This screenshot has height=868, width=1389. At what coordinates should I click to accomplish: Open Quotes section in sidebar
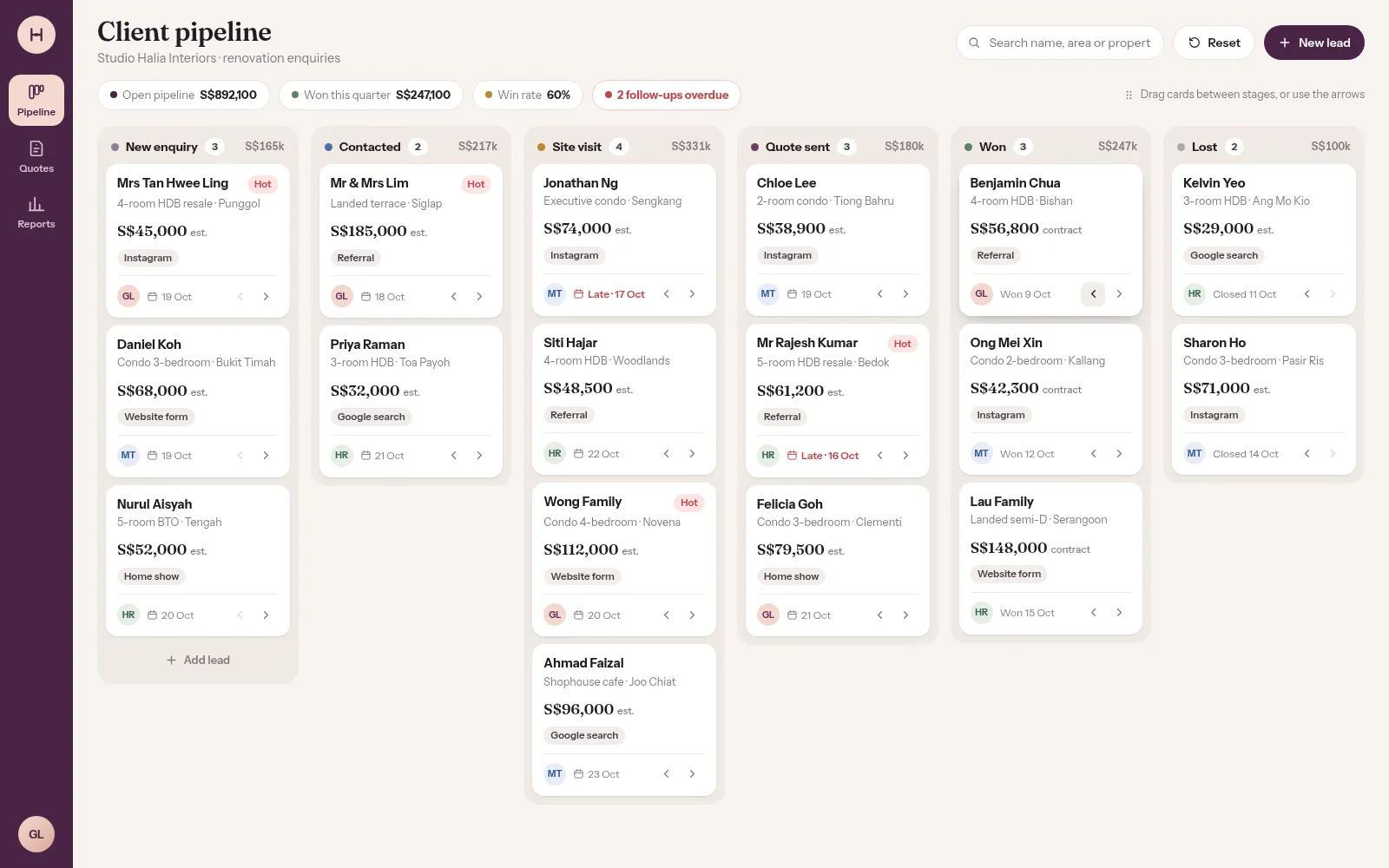(36, 157)
